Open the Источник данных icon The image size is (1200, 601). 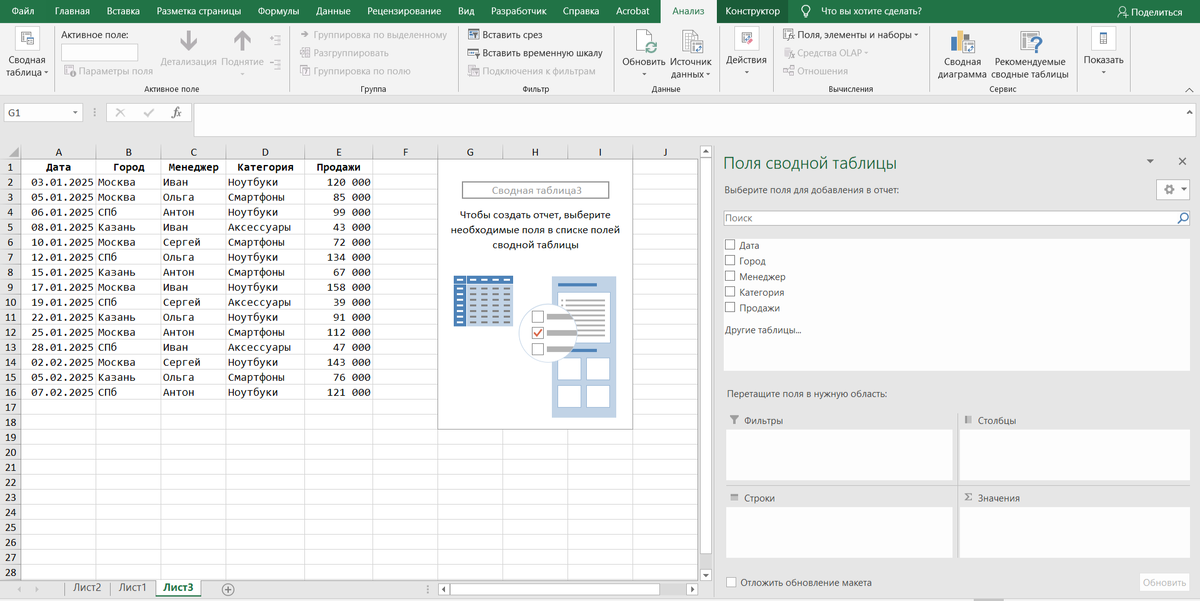pyautogui.click(x=690, y=43)
